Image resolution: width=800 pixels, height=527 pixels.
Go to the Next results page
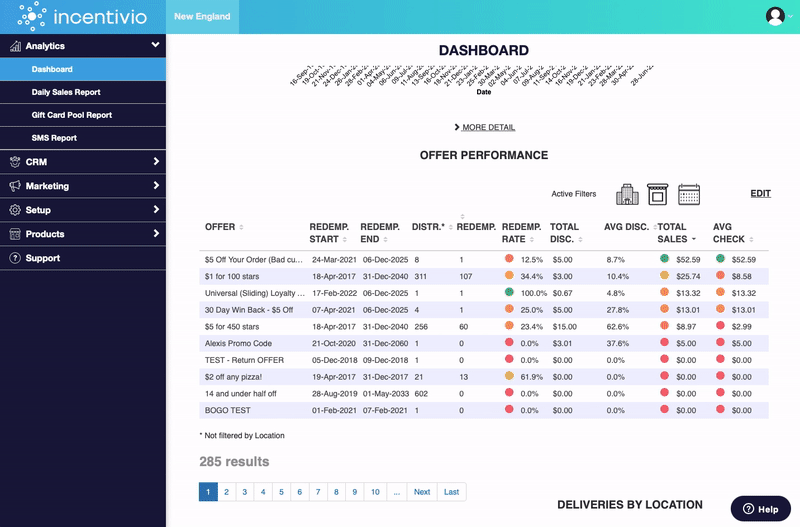422,492
